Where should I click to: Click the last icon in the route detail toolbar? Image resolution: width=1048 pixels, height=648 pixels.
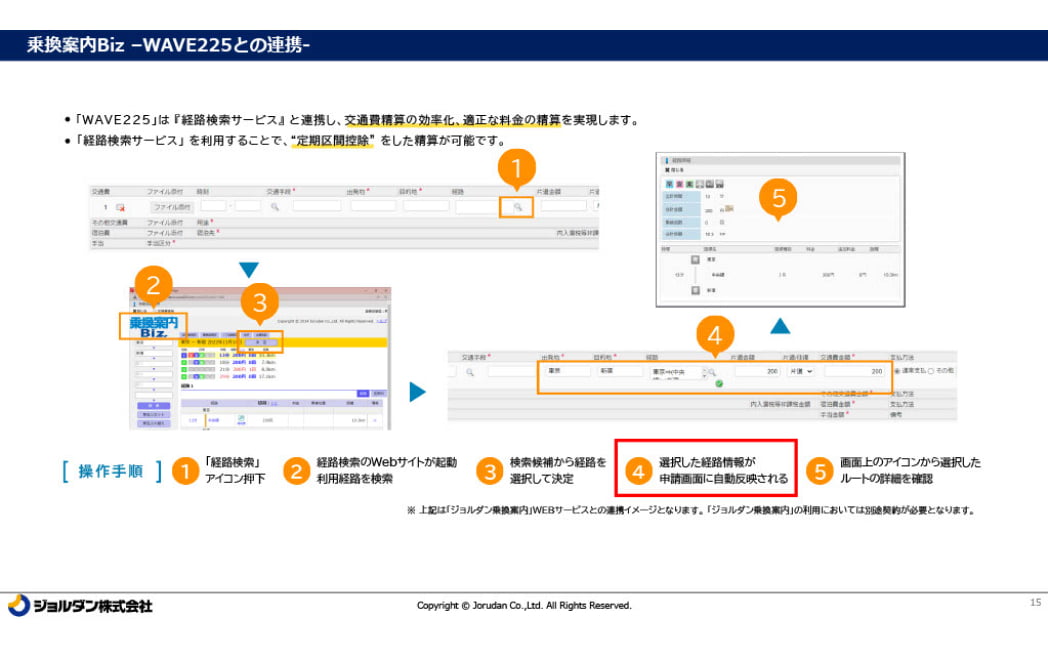(x=719, y=184)
